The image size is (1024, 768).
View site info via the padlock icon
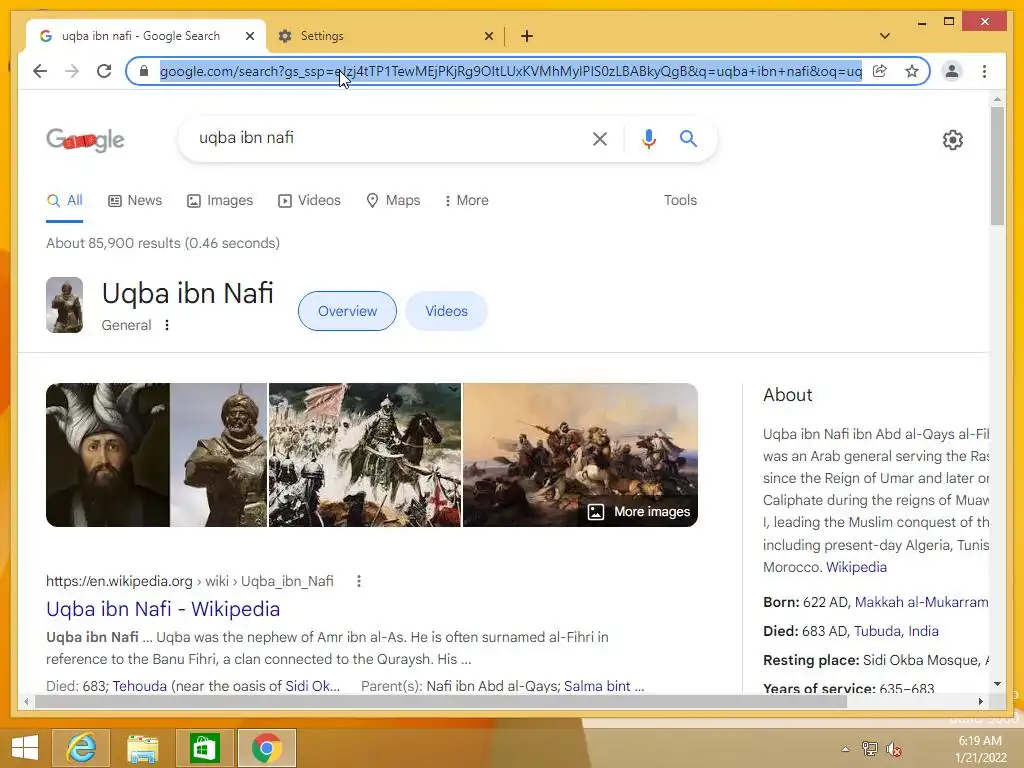click(x=144, y=71)
